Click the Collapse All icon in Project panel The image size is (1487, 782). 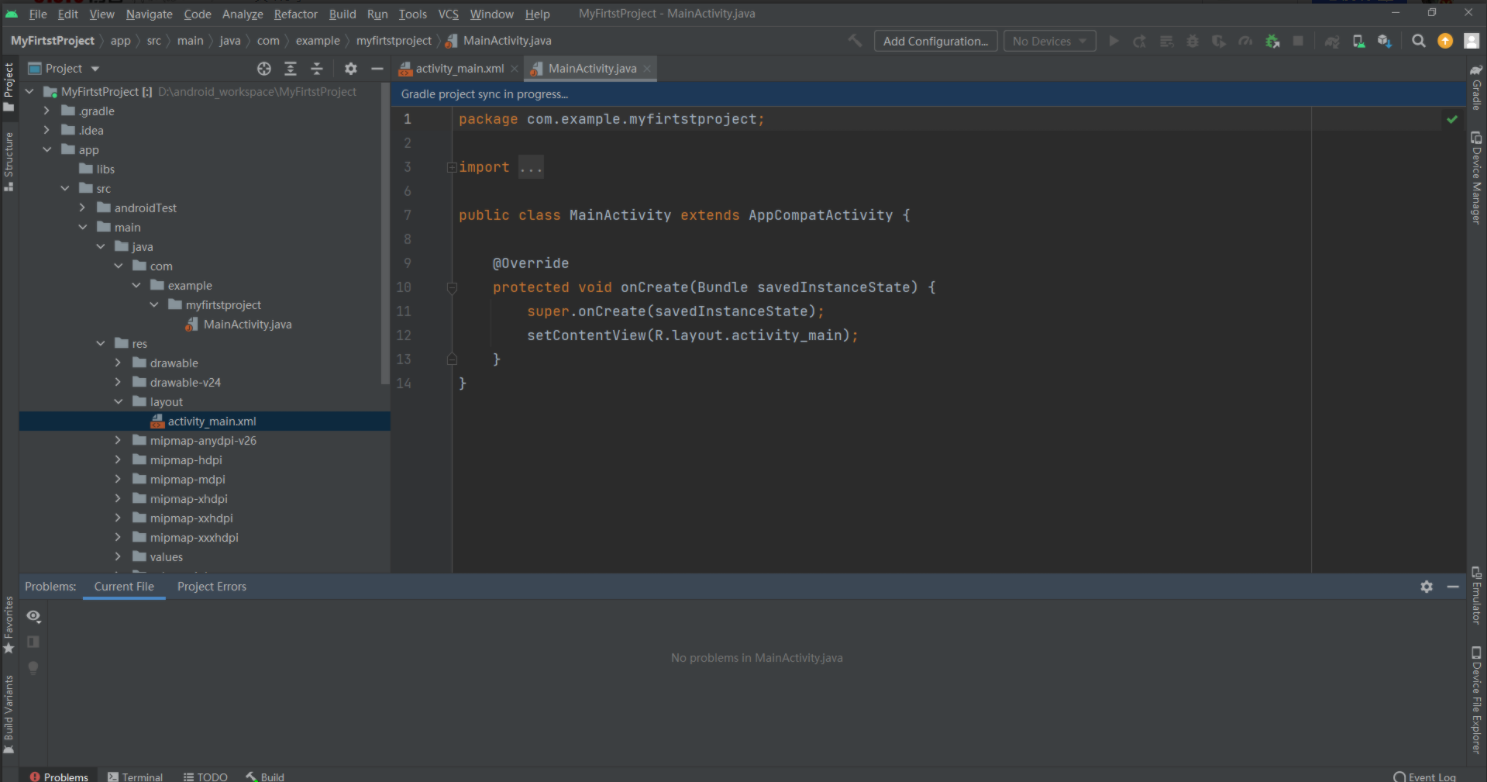click(317, 69)
